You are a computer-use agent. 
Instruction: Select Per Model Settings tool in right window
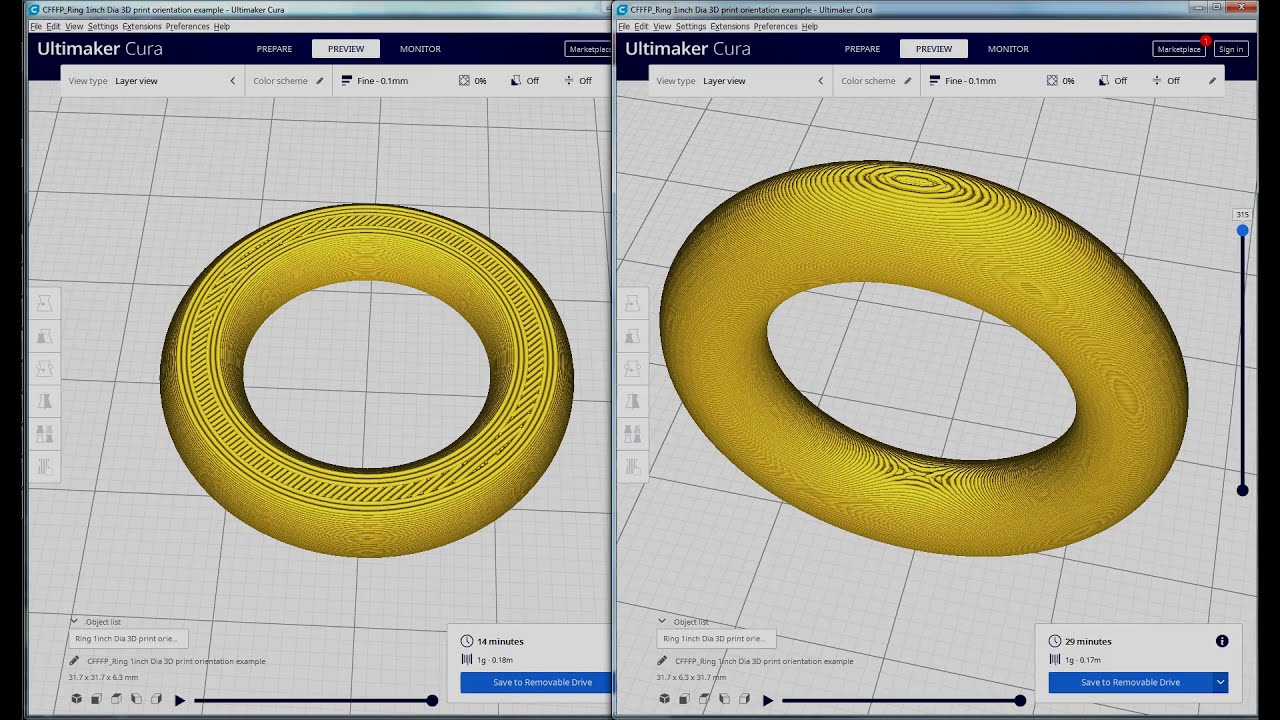[632, 434]
